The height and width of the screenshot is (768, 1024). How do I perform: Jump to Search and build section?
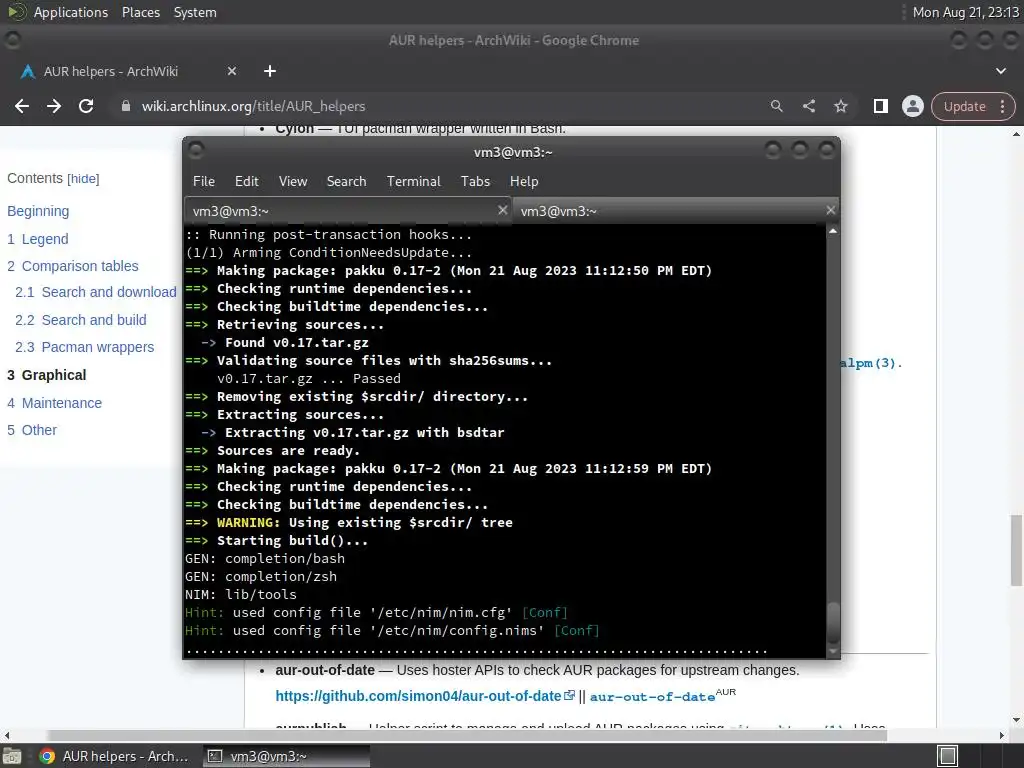(x=80, y=320)
